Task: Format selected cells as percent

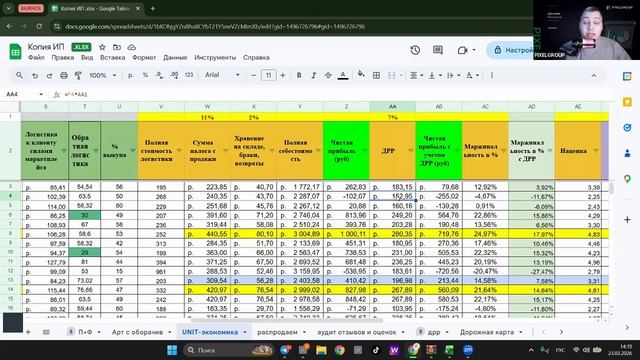Action: pos(145,75)
